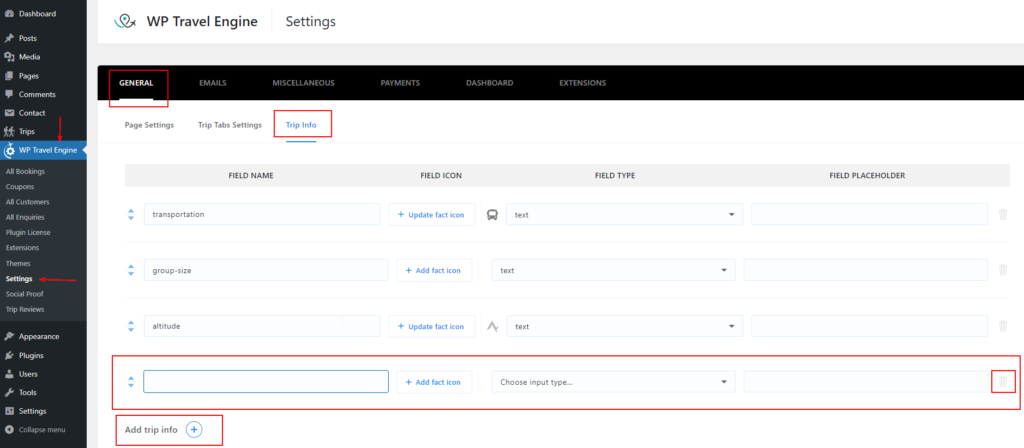Switch to the DASHBOARD tab
The width and height of the screenshot is (1024, 448).
click(489, 83)
